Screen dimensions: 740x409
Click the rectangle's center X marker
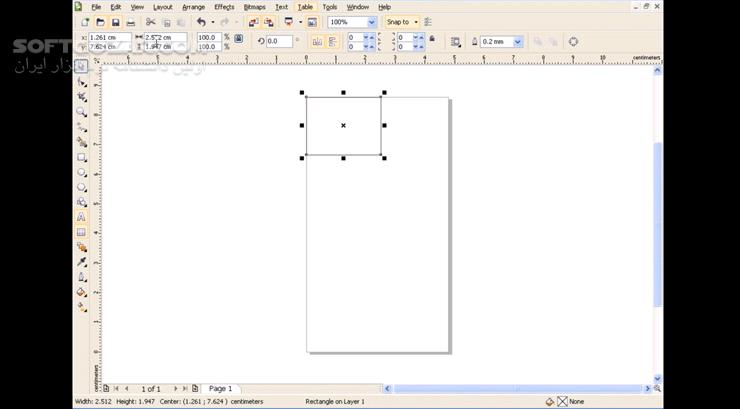343,125
